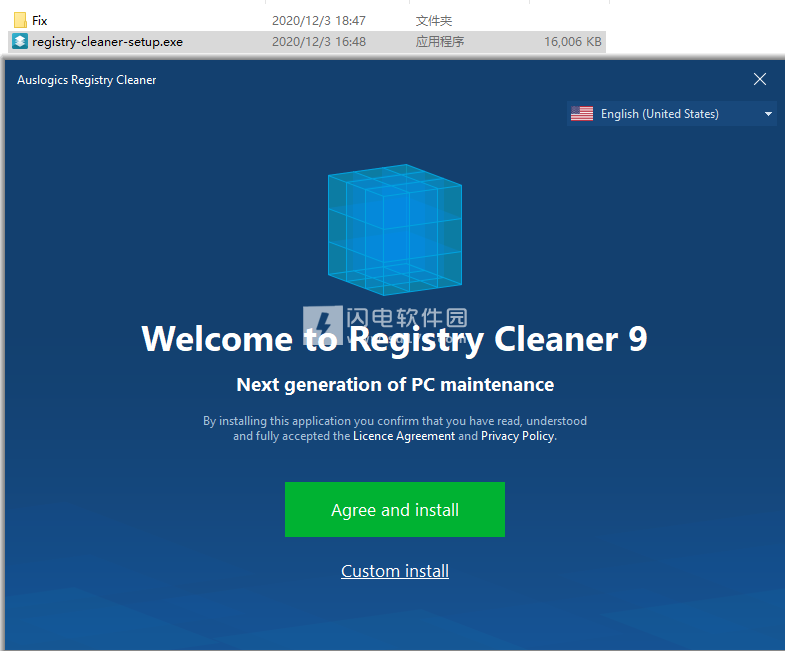
Task: Click the Fix folder name
Action: [x=40, y=21]
